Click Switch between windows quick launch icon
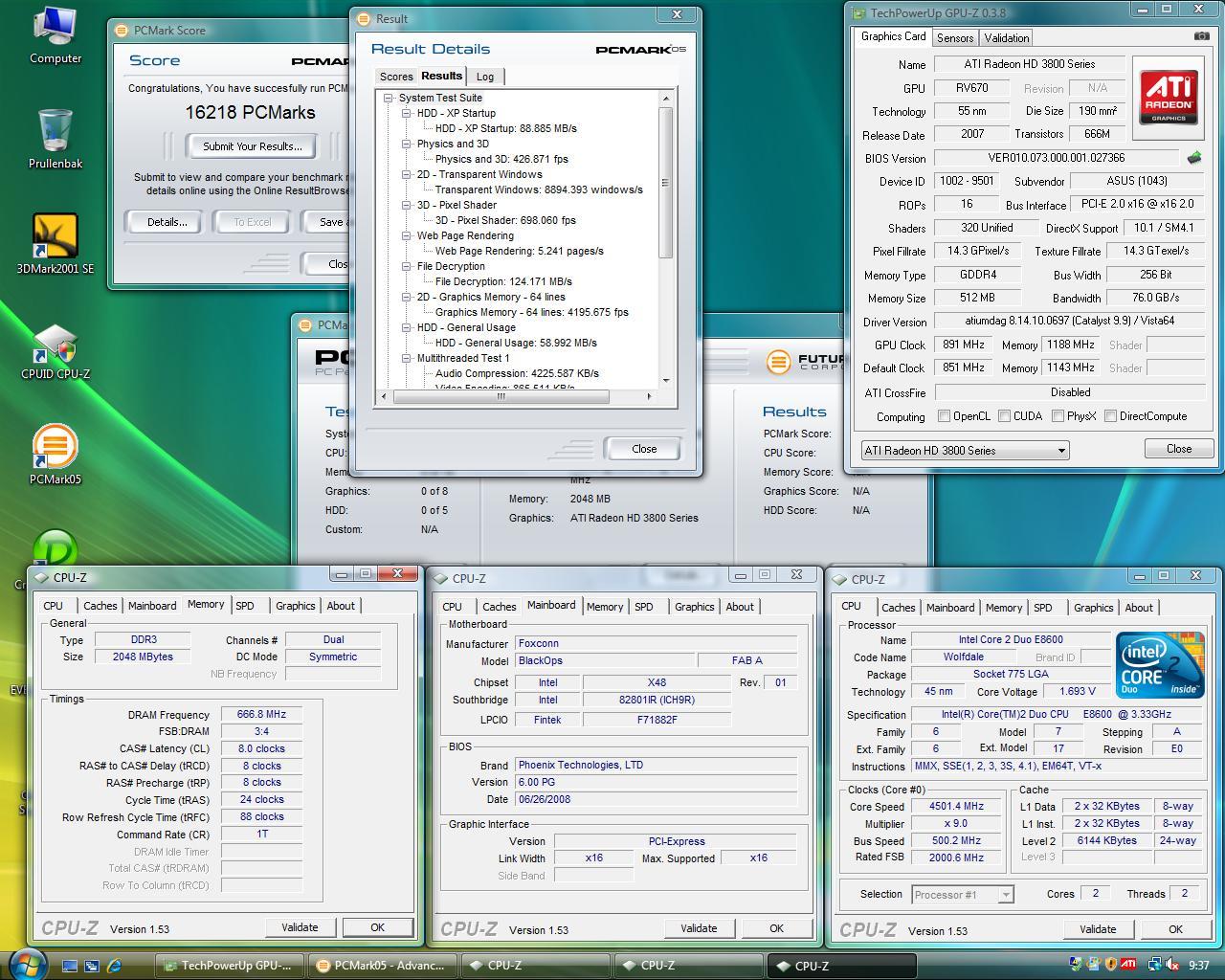This screenshot has width=1225, height=980. click(92, 966)
